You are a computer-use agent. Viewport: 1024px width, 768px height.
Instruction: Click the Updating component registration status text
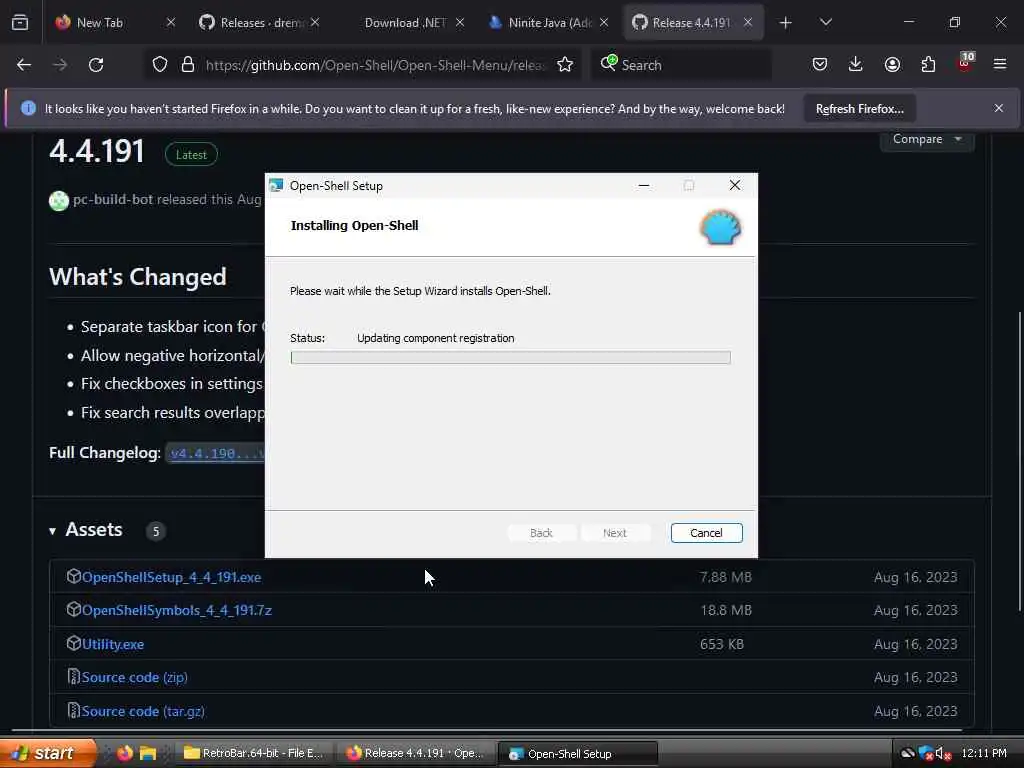[436, 338]
